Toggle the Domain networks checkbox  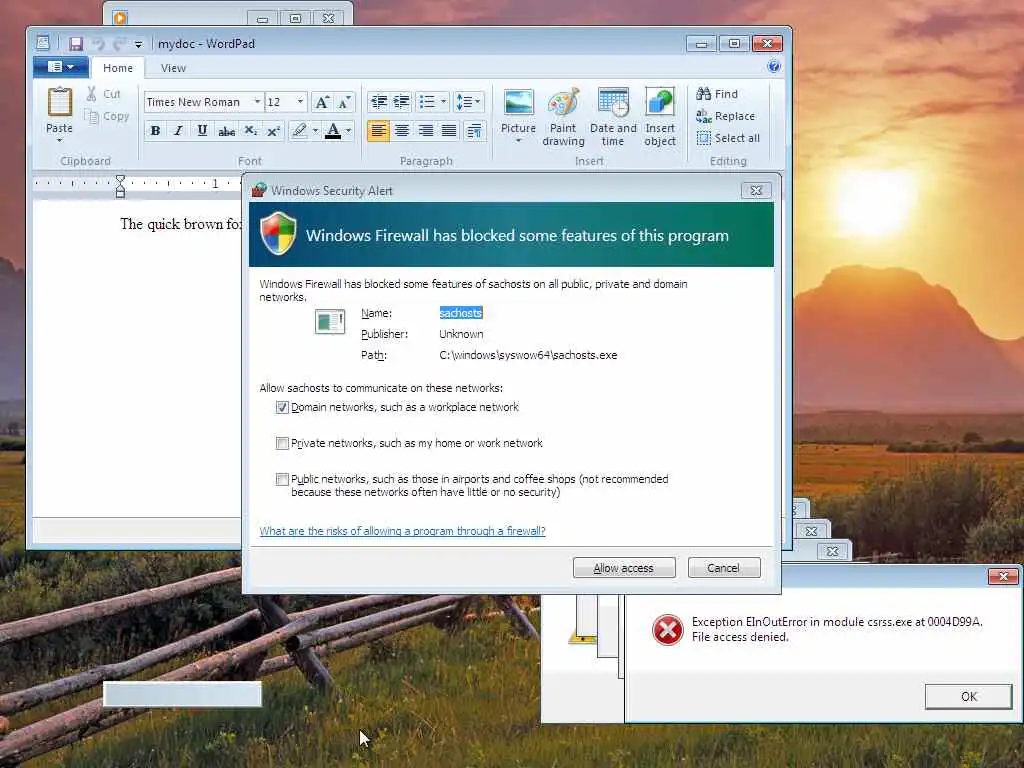282,408
